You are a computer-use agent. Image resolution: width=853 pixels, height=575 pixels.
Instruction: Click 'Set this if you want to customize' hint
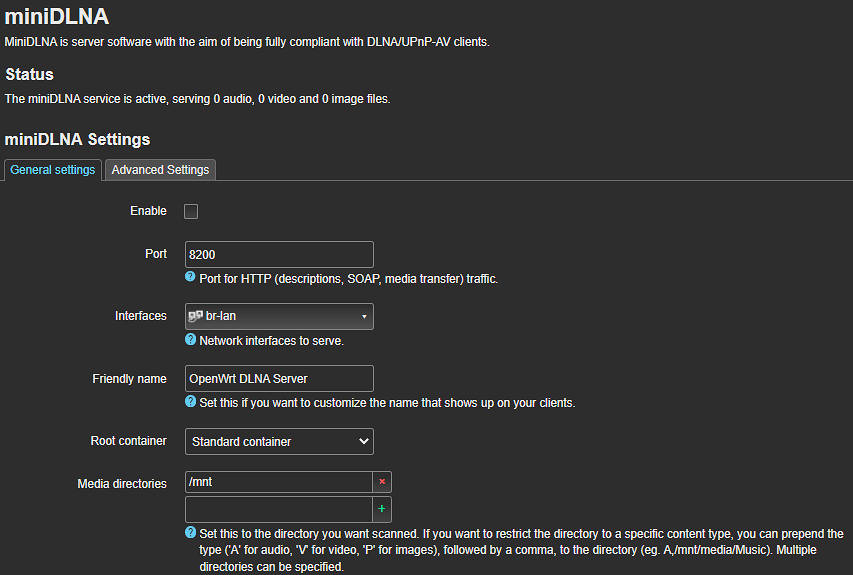tap(387, 403)
